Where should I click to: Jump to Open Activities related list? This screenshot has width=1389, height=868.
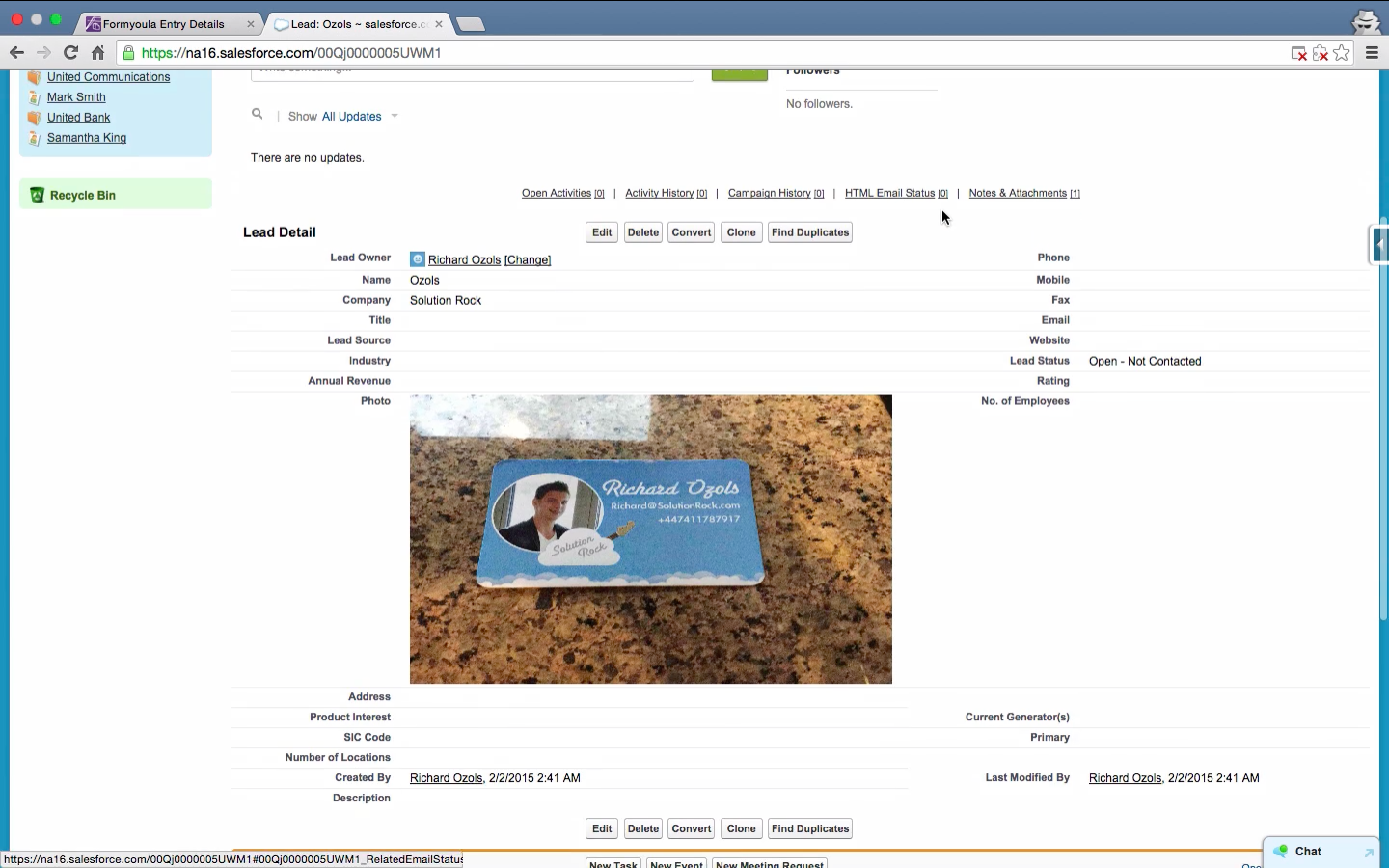tap(563, 194)
